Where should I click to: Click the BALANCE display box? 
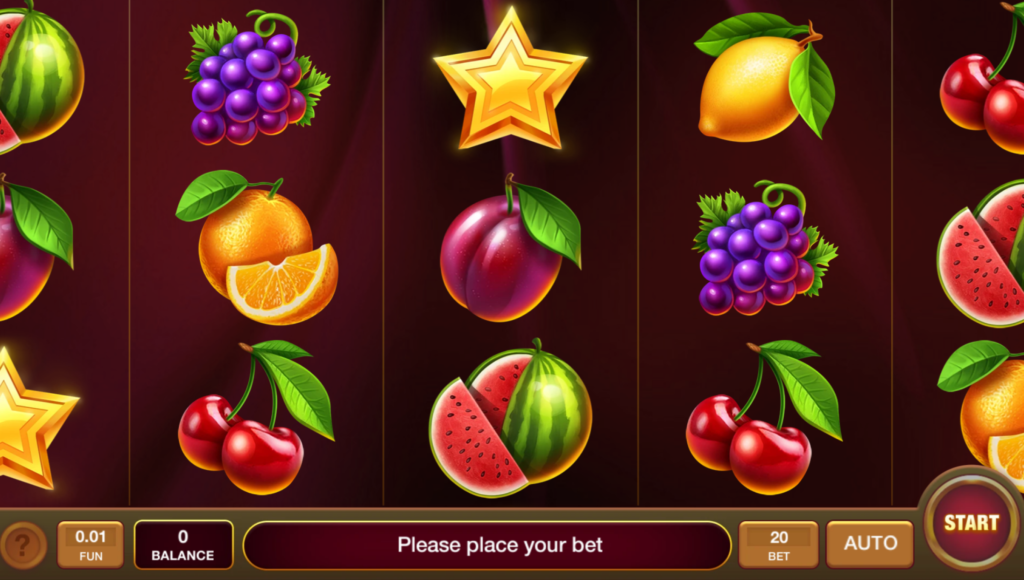184,545
